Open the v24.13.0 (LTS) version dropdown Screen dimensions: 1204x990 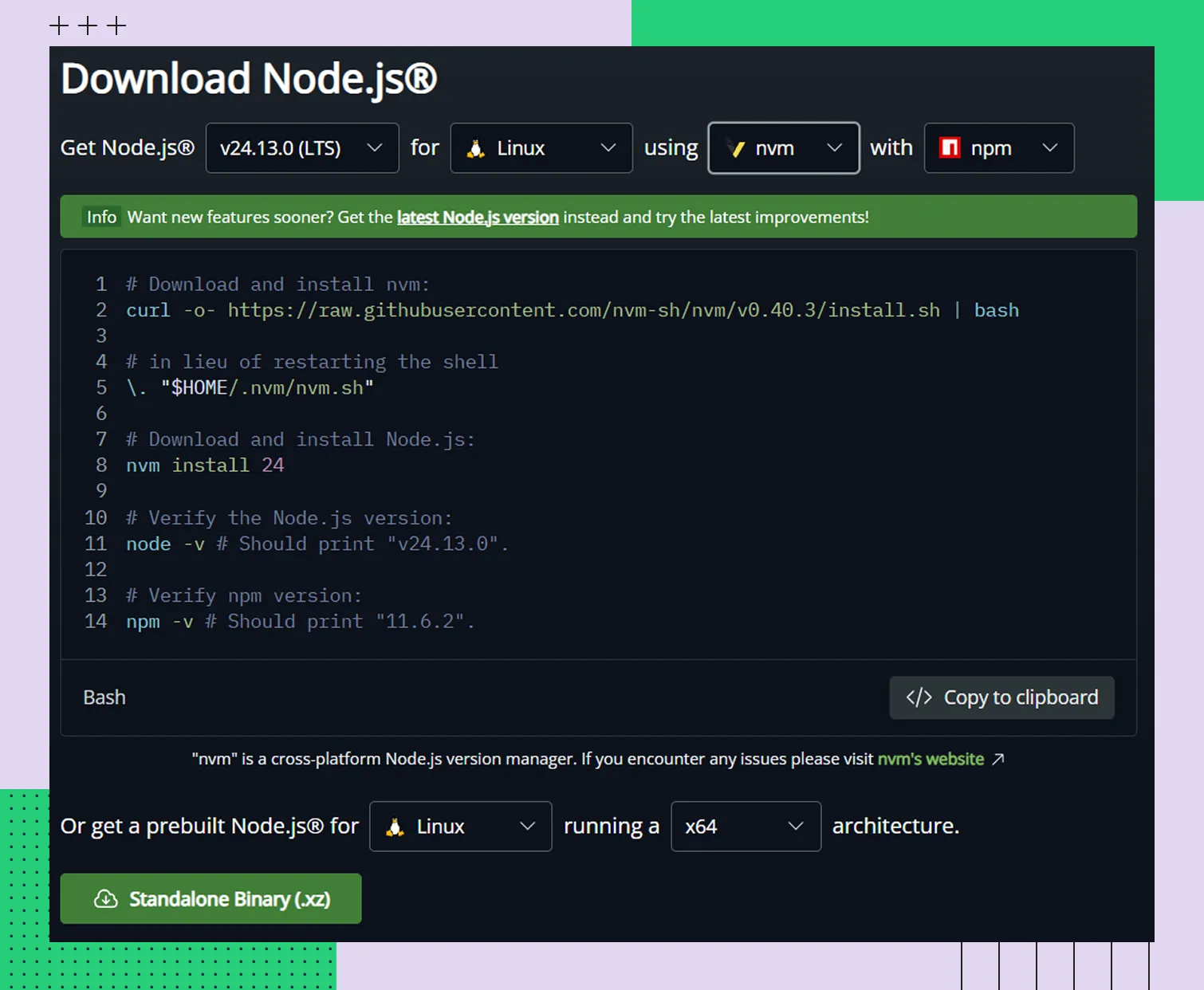click(301, 148)
